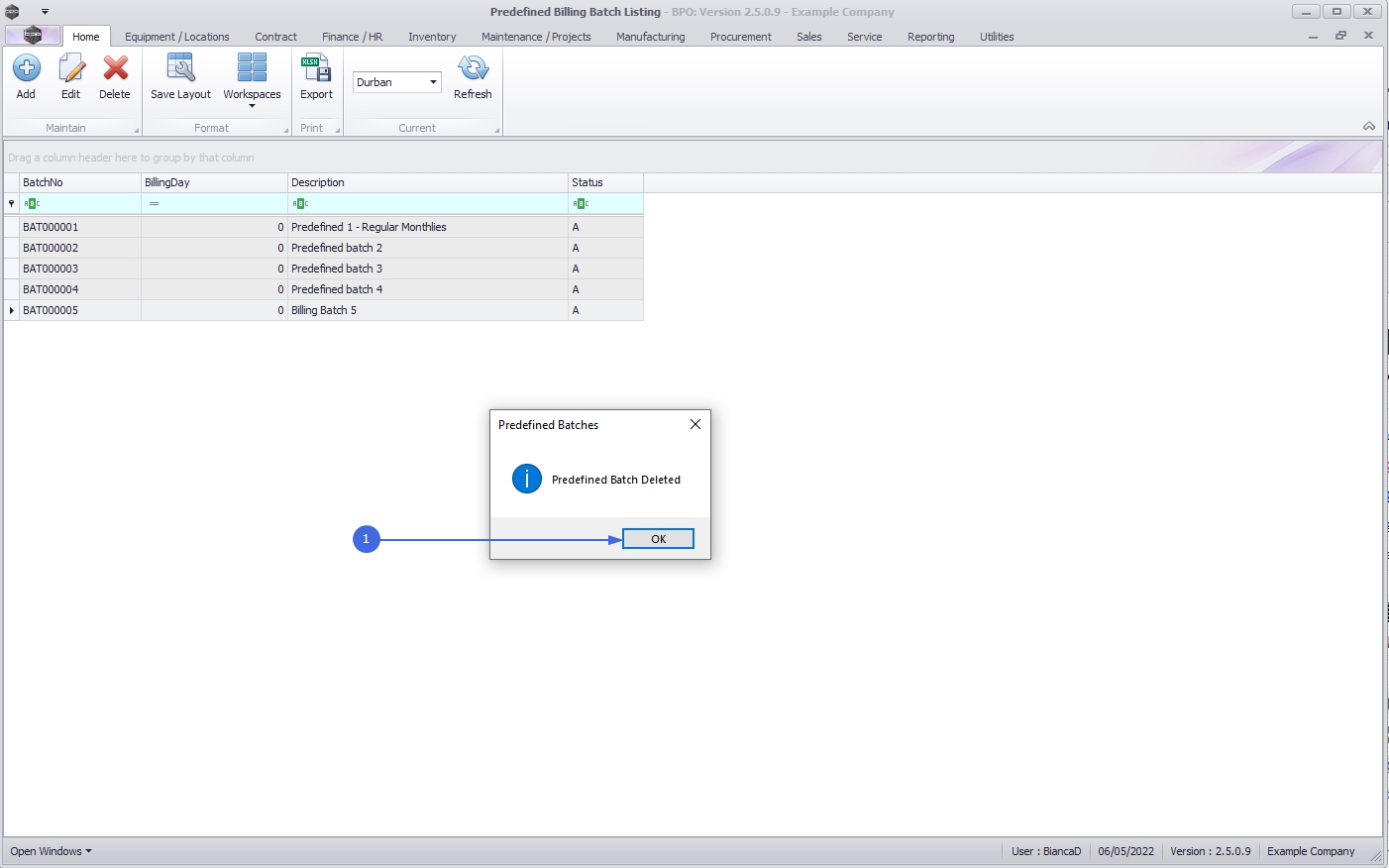Image resolution: width=1389 pixels, height=868 pixels.
Task: Switch to the Home ribbon tab
Action: coord(86,37)
